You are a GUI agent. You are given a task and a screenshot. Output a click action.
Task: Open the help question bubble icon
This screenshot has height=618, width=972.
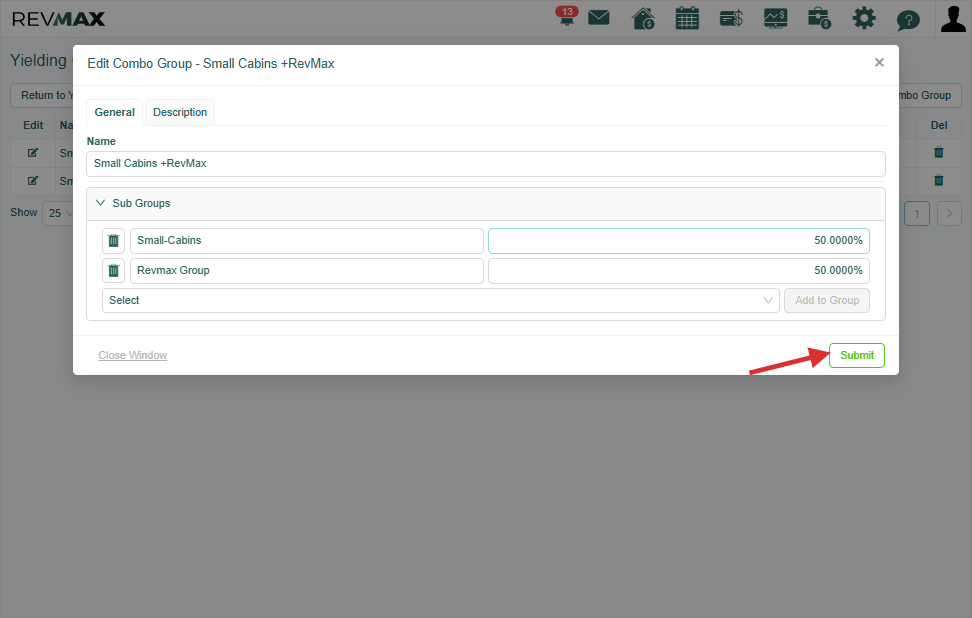tap(908, 20)
